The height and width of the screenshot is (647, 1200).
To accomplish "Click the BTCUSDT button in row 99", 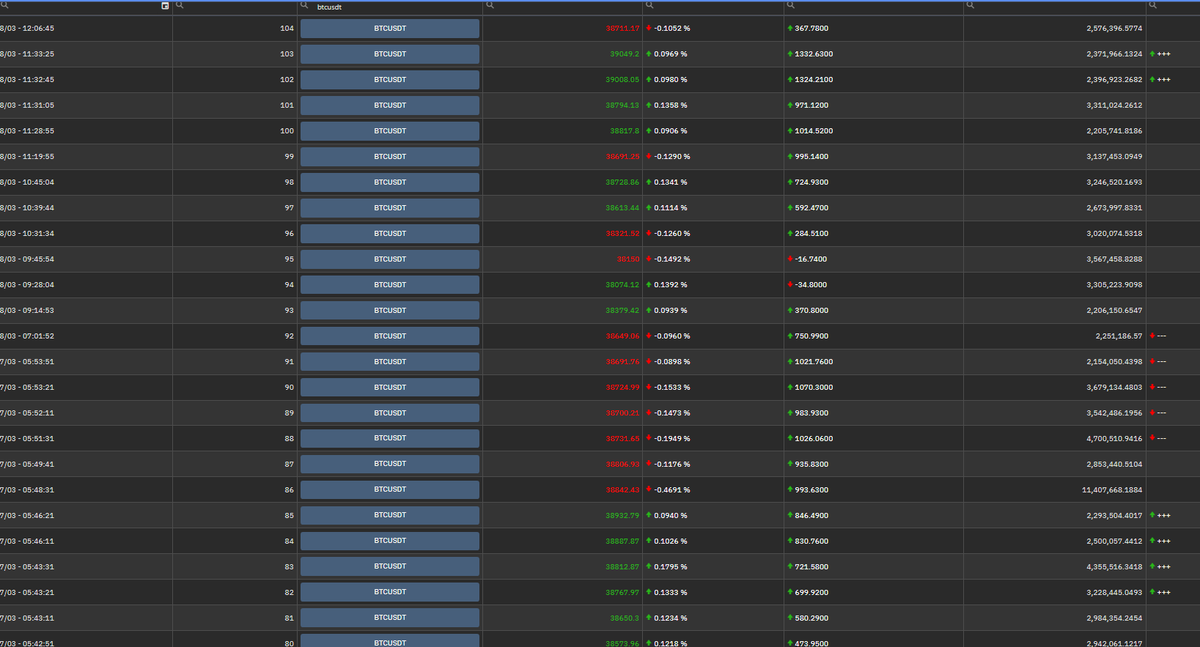I will [390, 157].
